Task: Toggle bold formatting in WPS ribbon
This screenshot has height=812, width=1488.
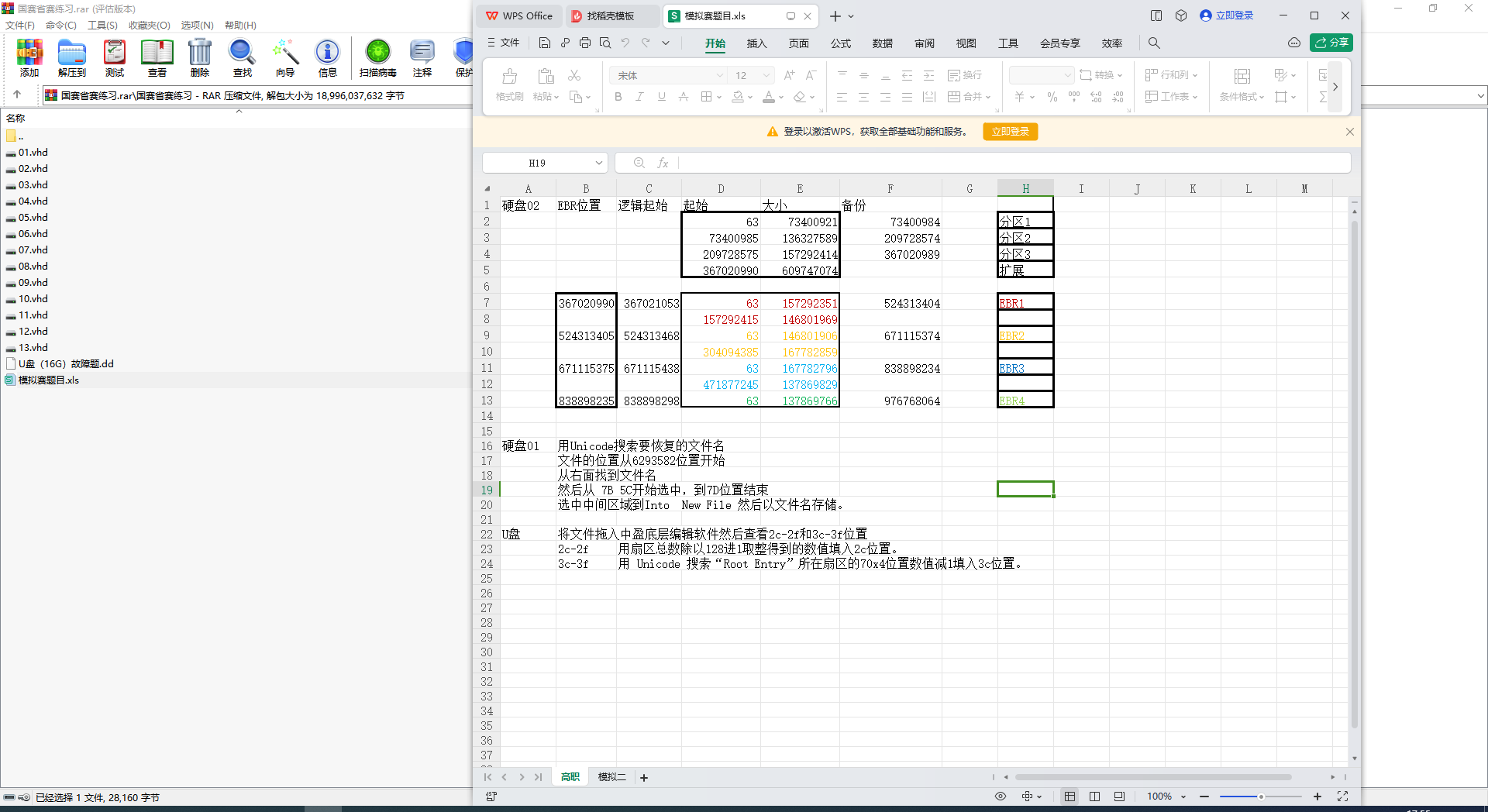Action: click(618, 97)
